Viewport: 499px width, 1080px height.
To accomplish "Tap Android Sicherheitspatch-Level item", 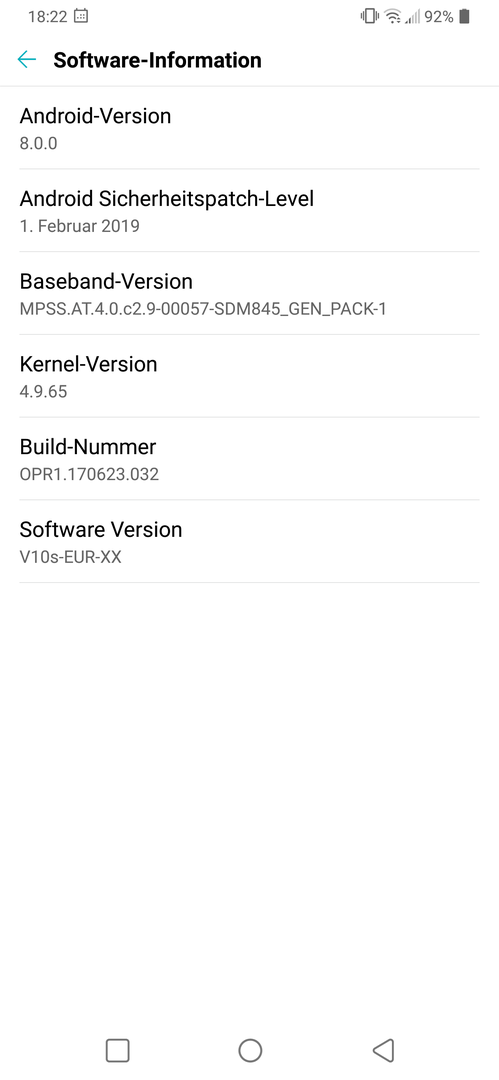I will click(250, 211).
